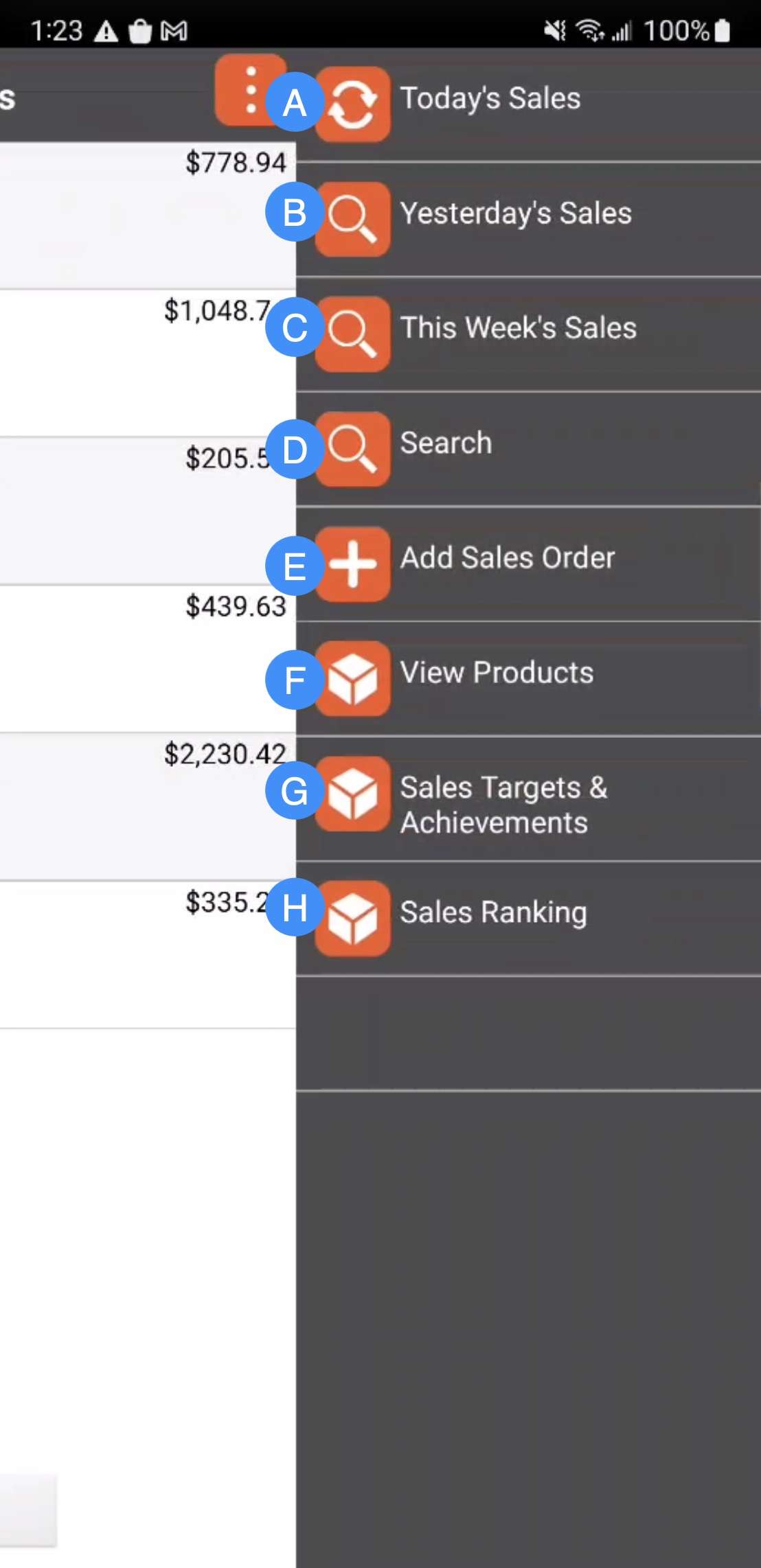This screenshot has width=761, height=1568.
Task: Open the "View Products" menu label
Action: tap(497, 673)
